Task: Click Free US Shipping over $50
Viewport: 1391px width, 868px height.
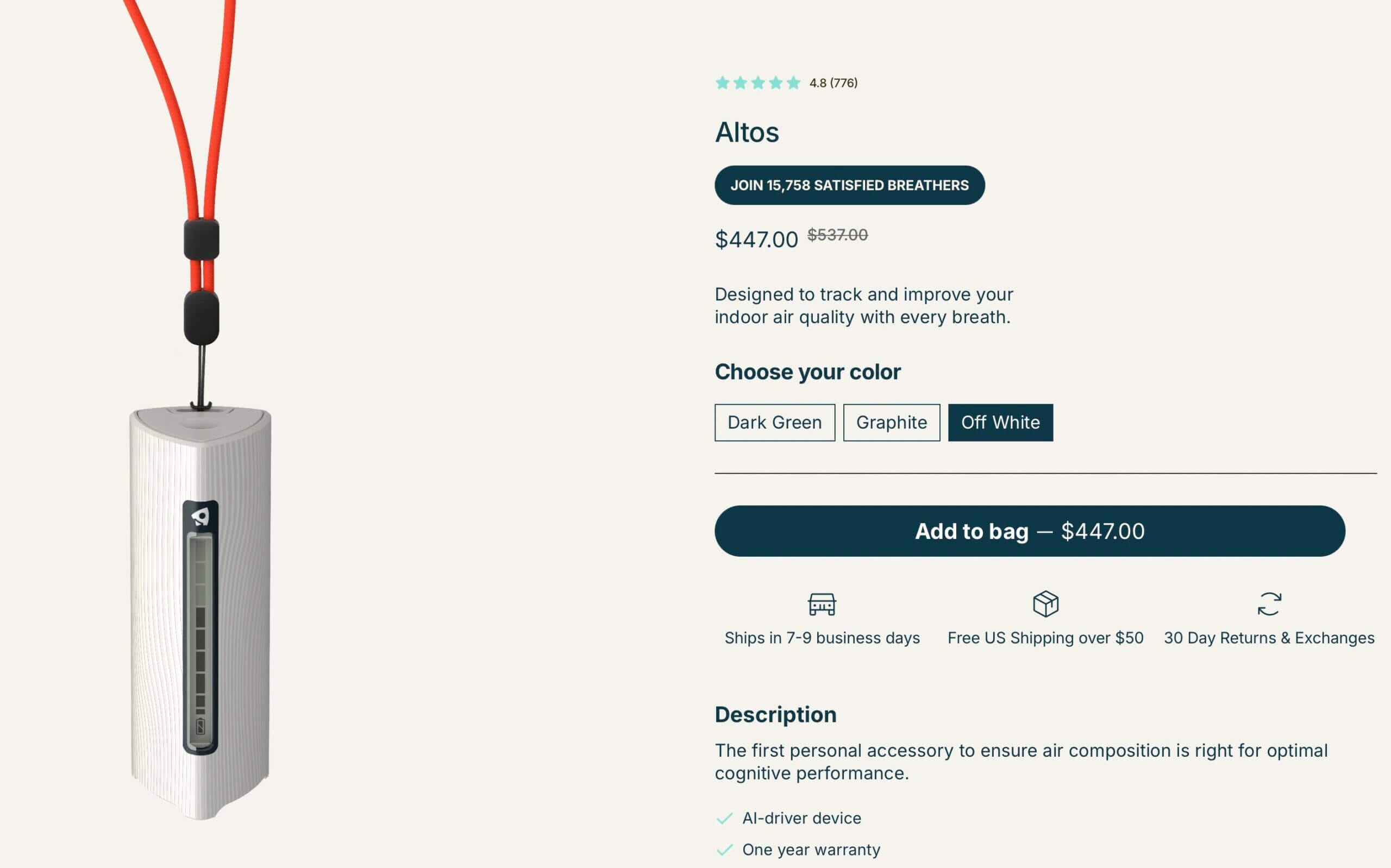Action: click(1044, 637)
